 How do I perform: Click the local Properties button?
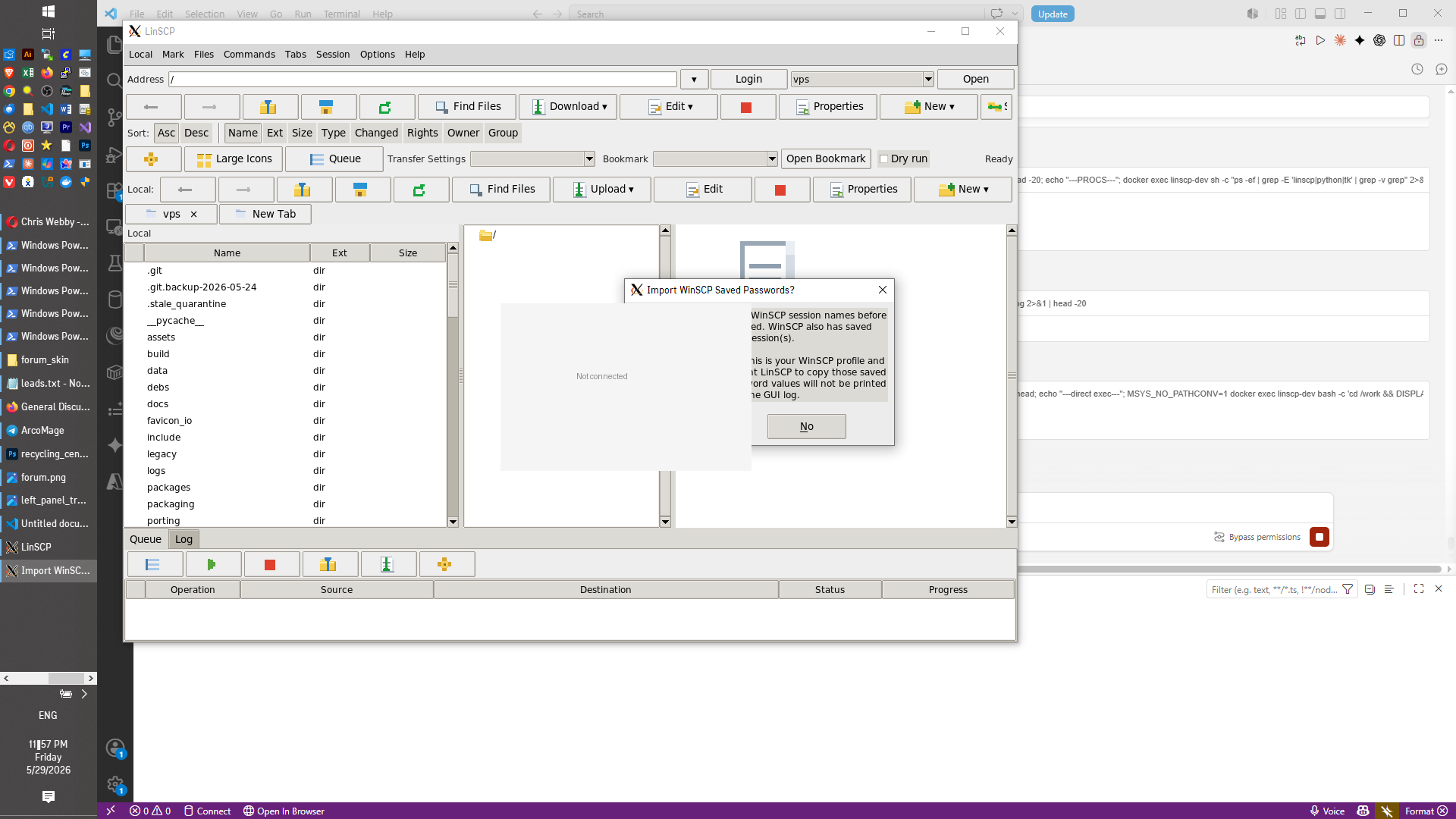pyautogui.click(x=863, y=190)
